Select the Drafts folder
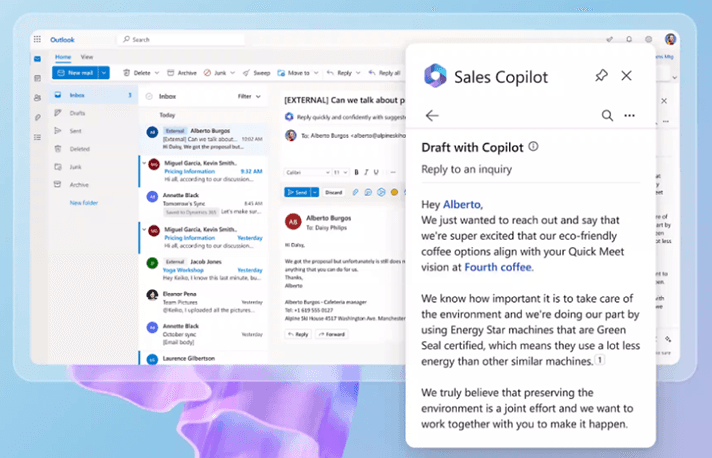 [x=77, y=113]
